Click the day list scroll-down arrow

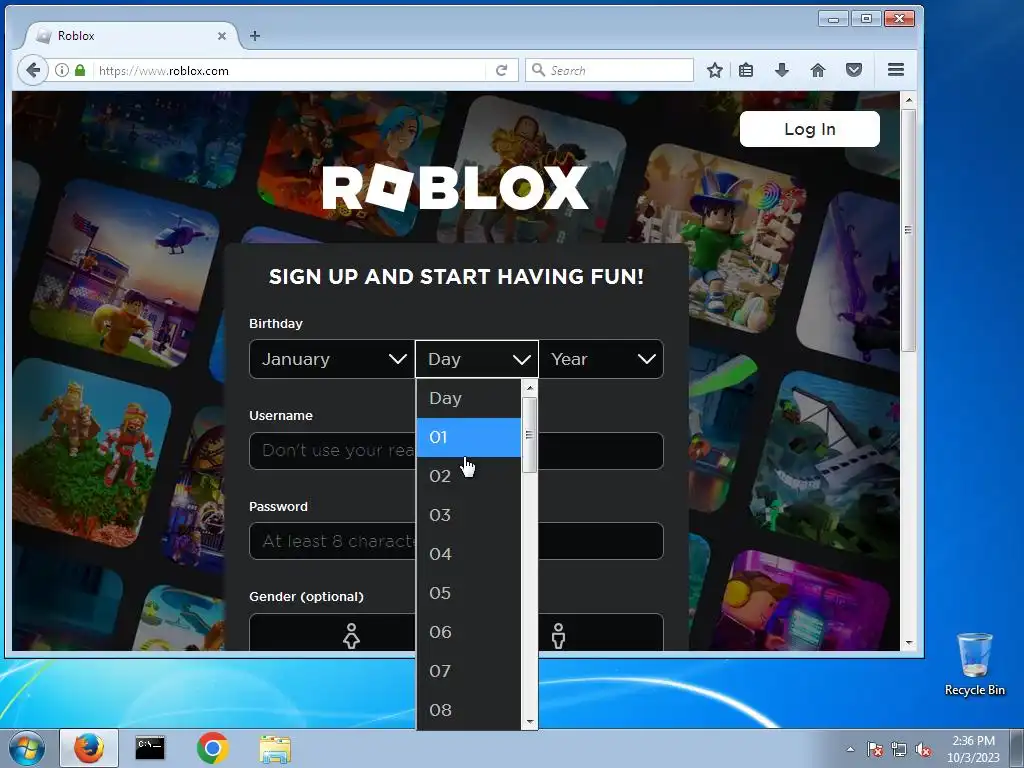pyautogui.click(x=530, y=722)
